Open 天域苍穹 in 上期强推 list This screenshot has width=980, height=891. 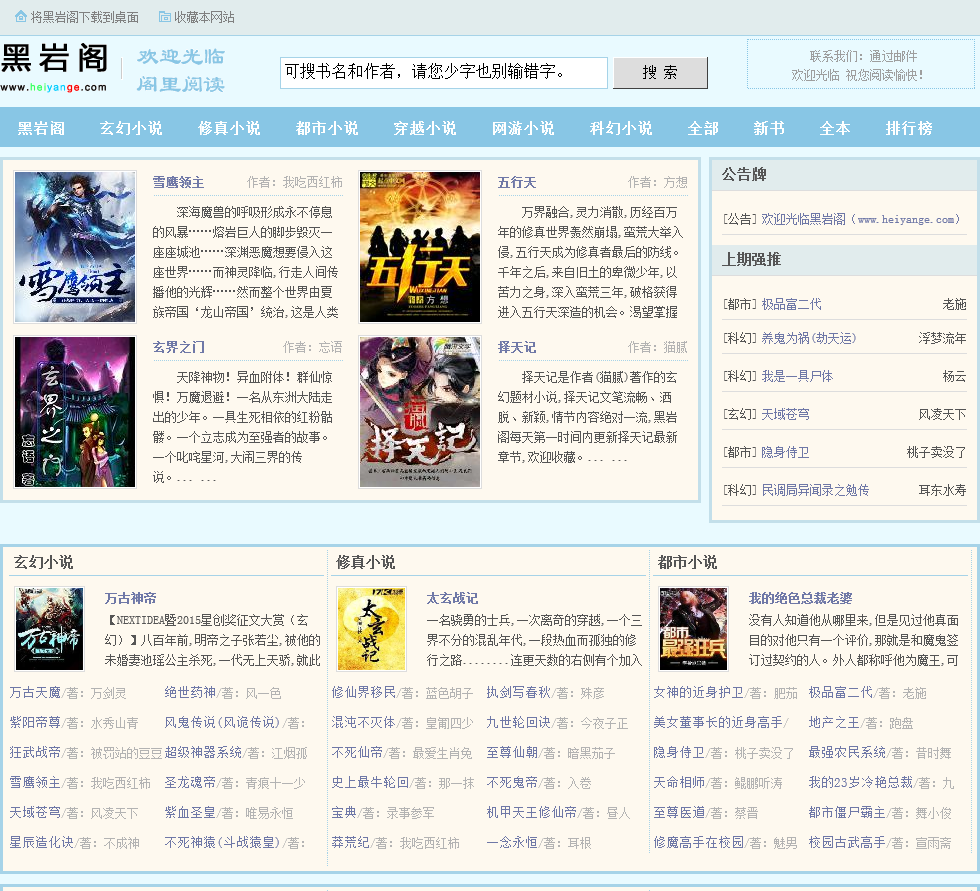point(785,414)
